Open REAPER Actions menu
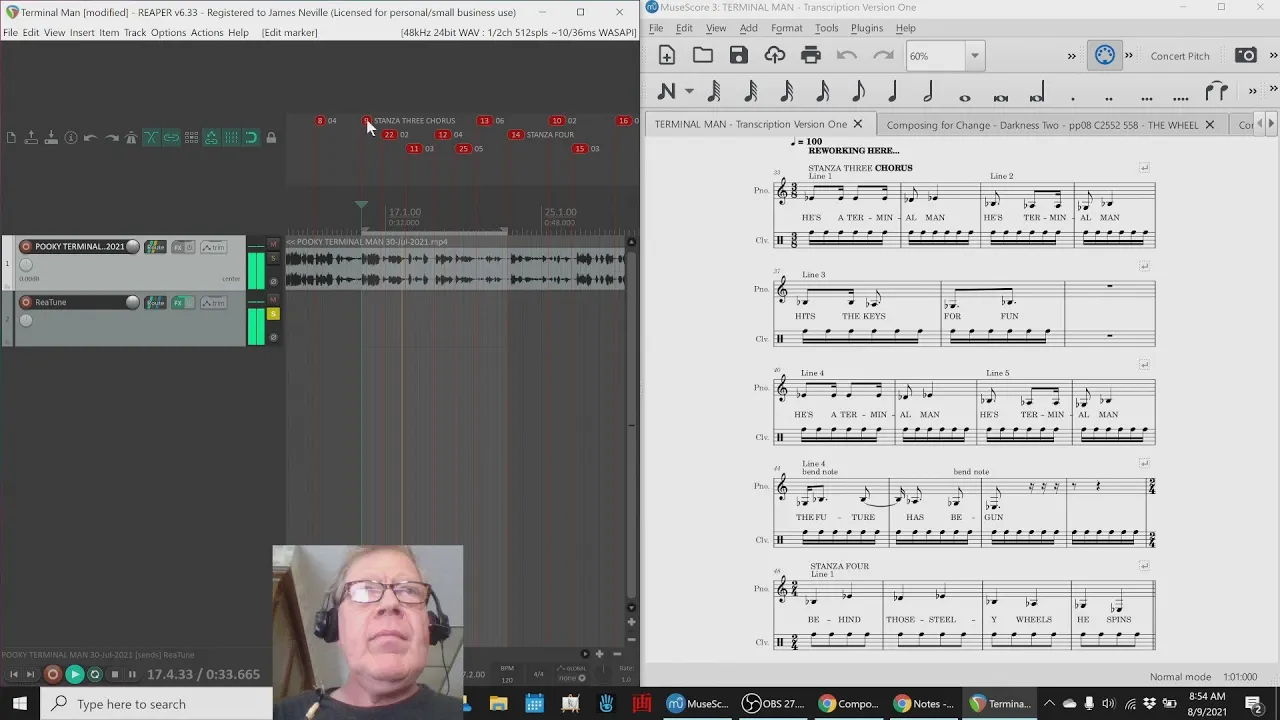The width and height of the screenshot is (1280, 720). [x=207, y=33]
